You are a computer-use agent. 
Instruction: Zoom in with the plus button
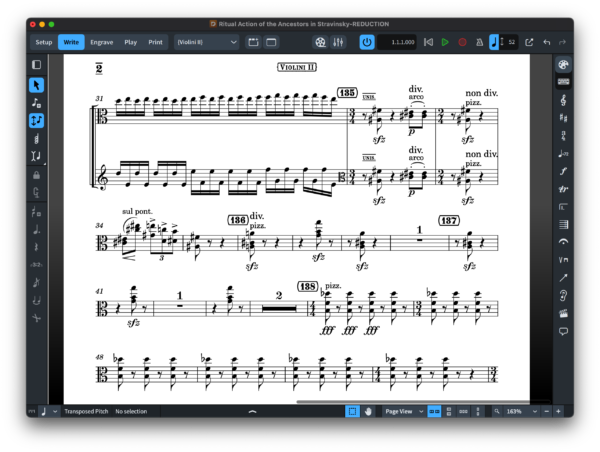558,411
